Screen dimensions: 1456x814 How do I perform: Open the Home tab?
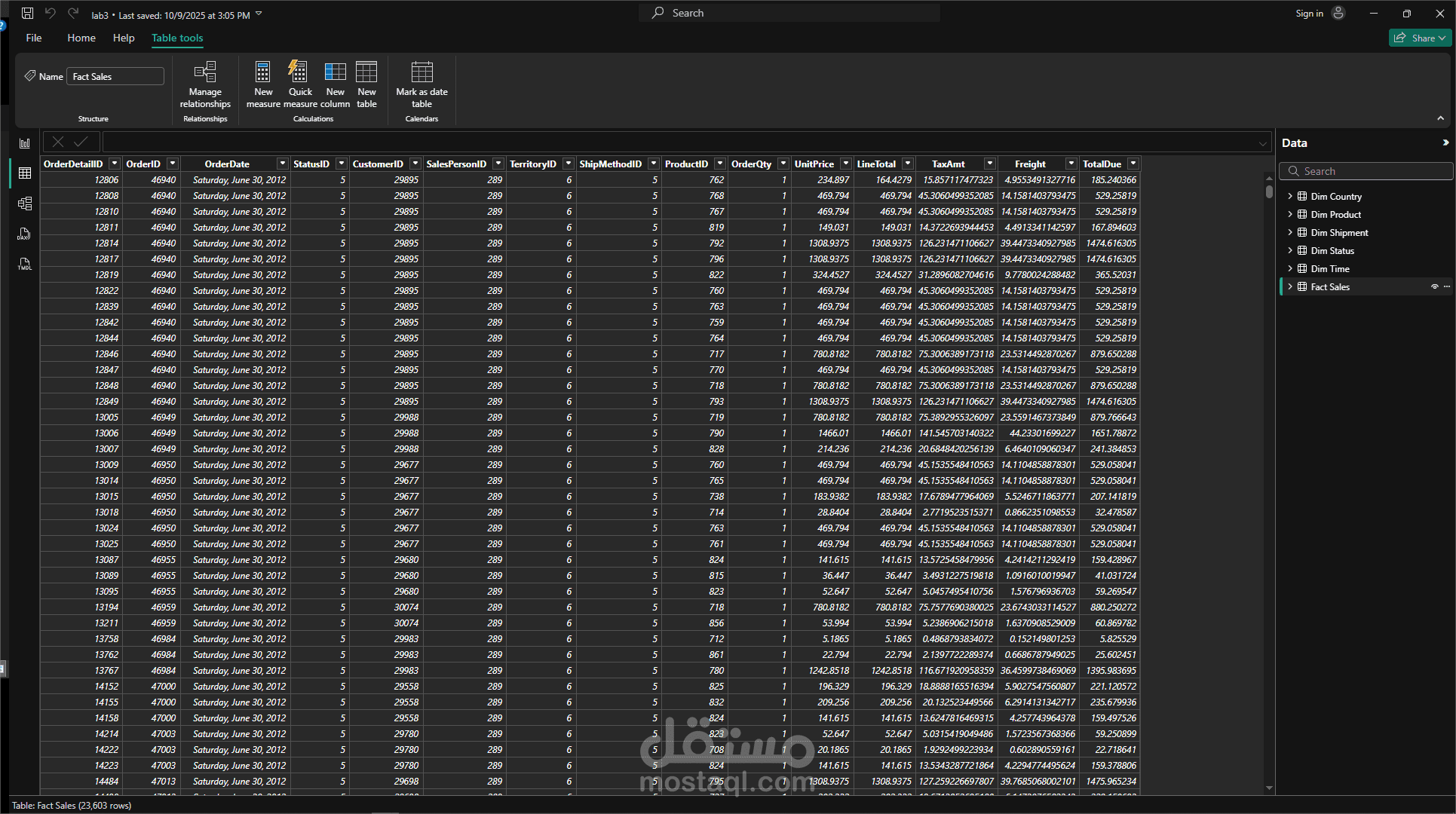coord(81,38)
